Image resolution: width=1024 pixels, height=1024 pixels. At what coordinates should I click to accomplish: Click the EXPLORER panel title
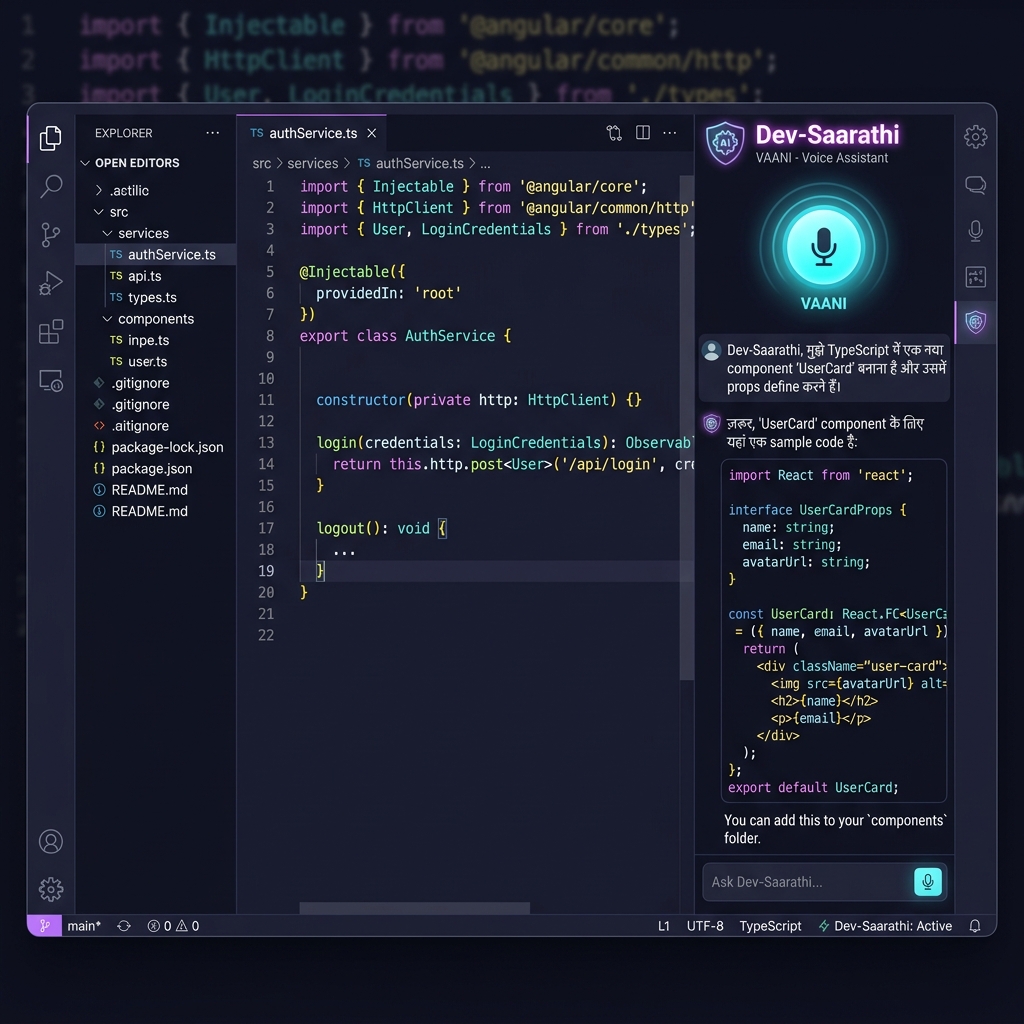[x=123, y=133]
